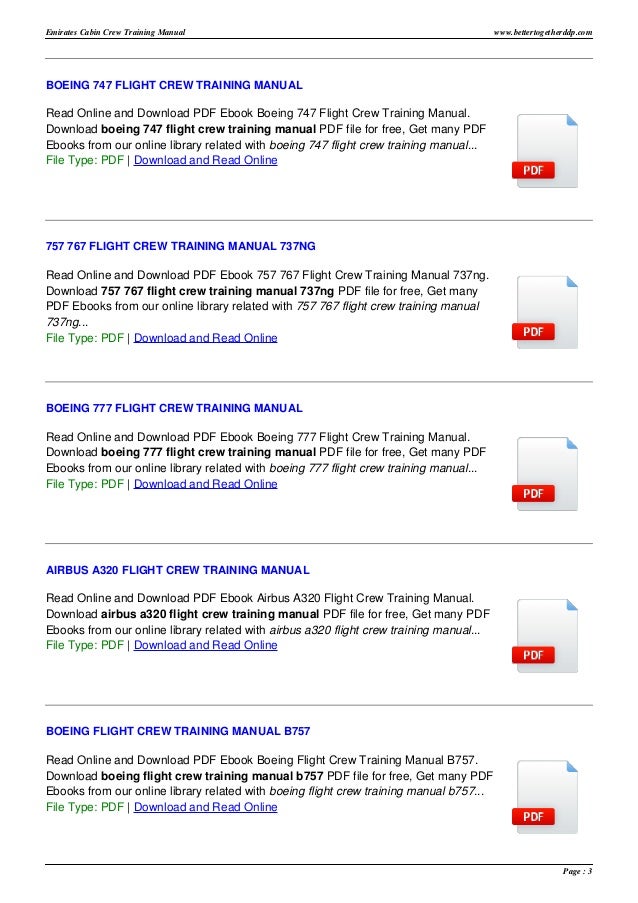Click File Type: PDF under Boeing 777 entry
The width and height of the screenshot is (638, 903).
tap(85, 484)
